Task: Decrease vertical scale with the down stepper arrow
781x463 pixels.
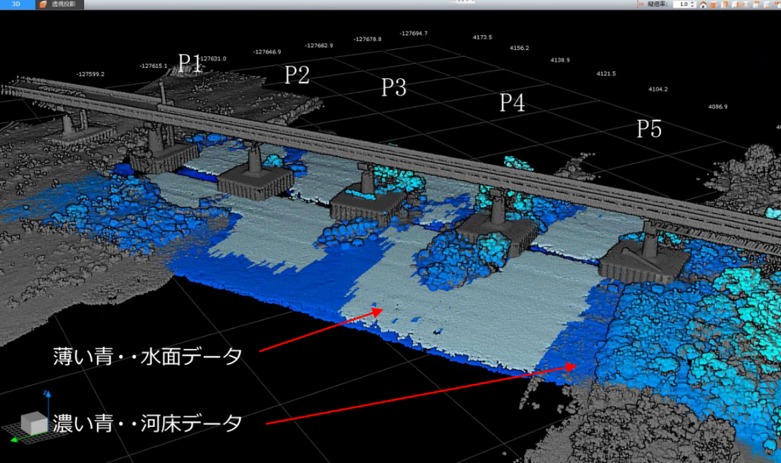Action: point(692,6)
